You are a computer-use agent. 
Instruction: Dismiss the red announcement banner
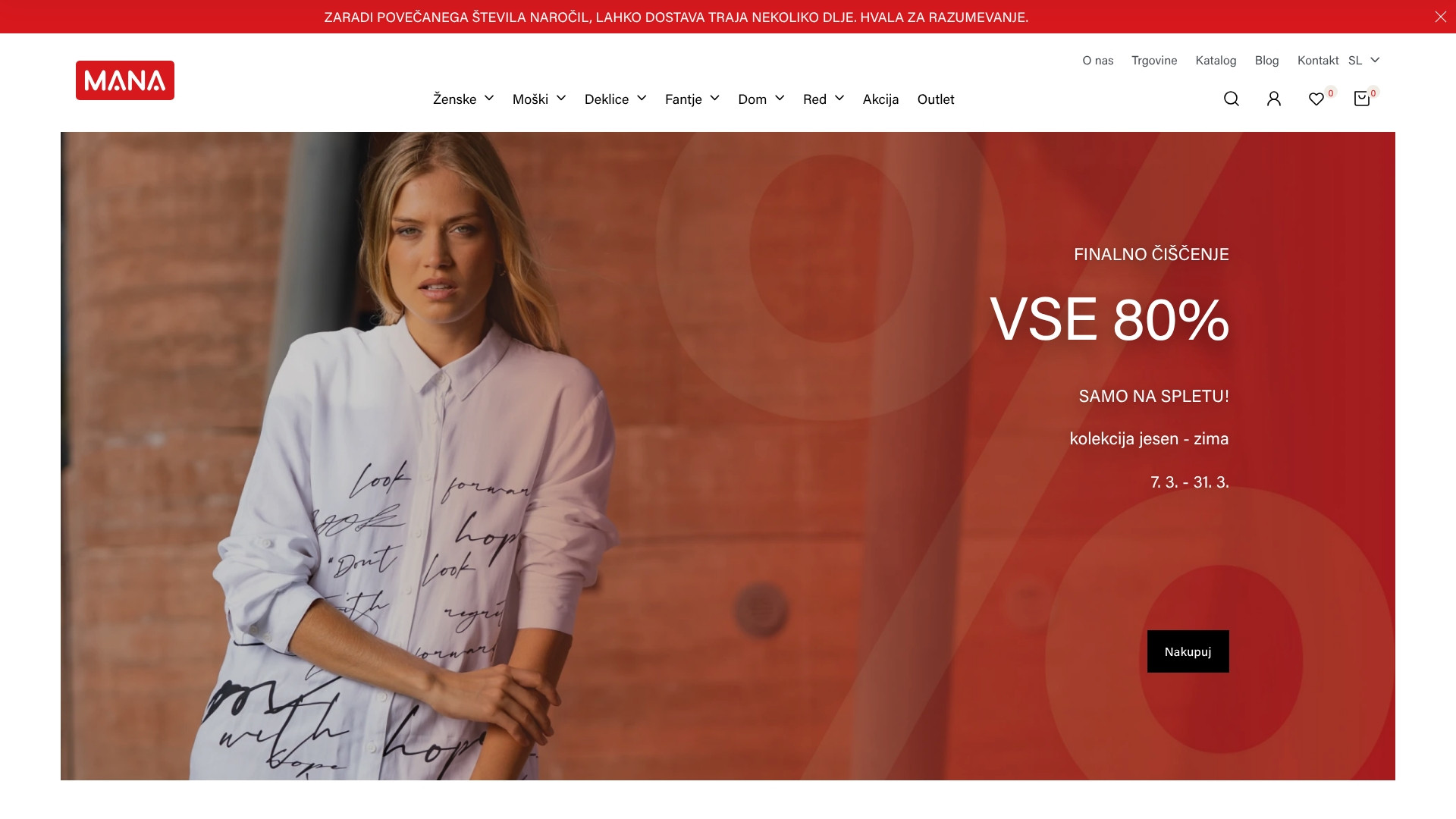tap(1441, 17)
